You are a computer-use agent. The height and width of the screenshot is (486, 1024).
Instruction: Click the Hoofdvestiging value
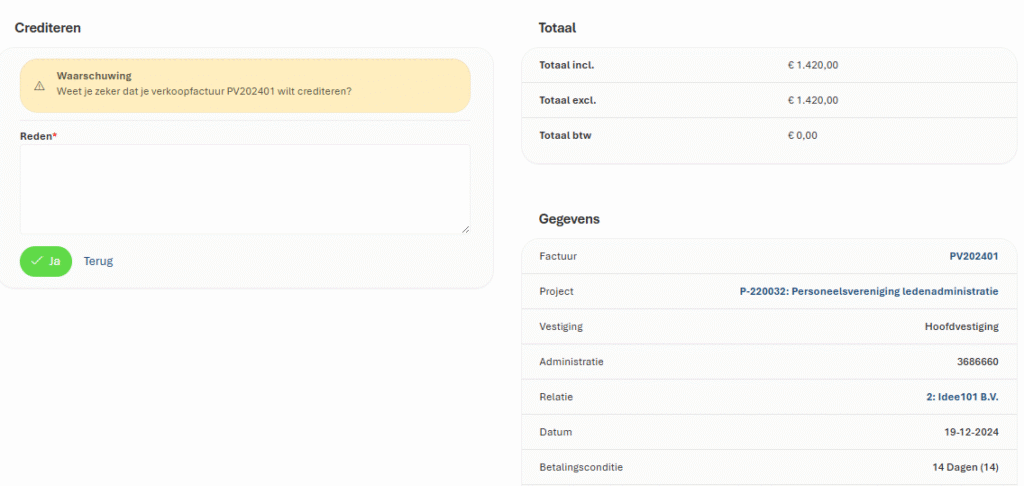coord(961,326)
